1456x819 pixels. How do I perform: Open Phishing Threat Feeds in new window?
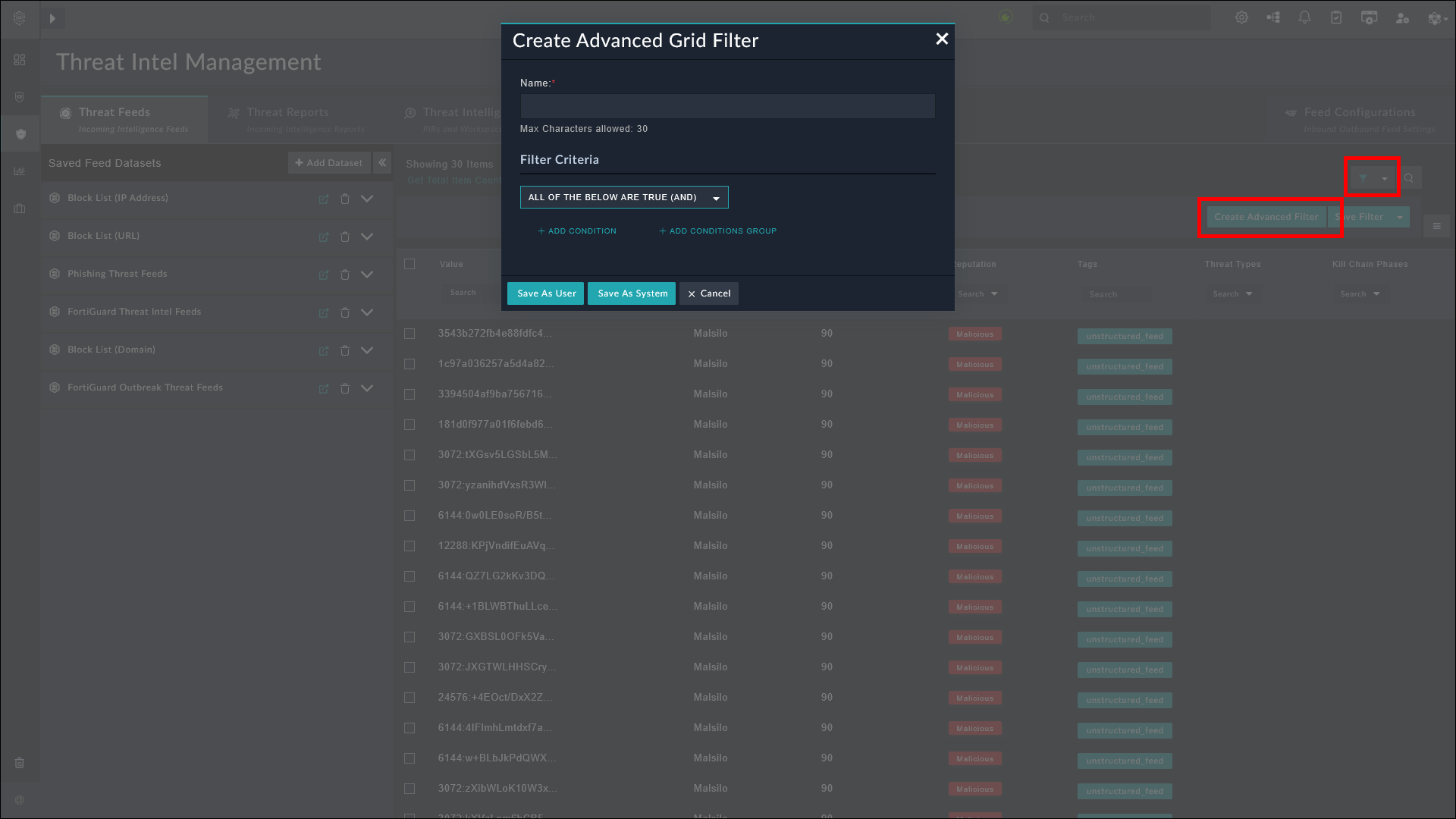(x=324, y=275)
